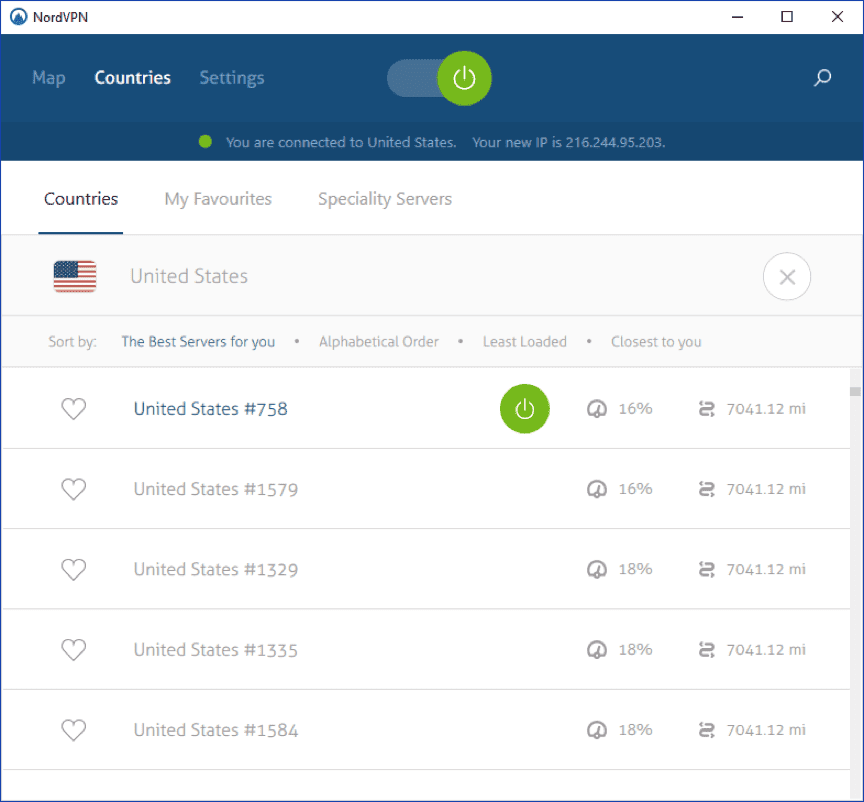Click distance icon for server #1579

coord(706,489)
